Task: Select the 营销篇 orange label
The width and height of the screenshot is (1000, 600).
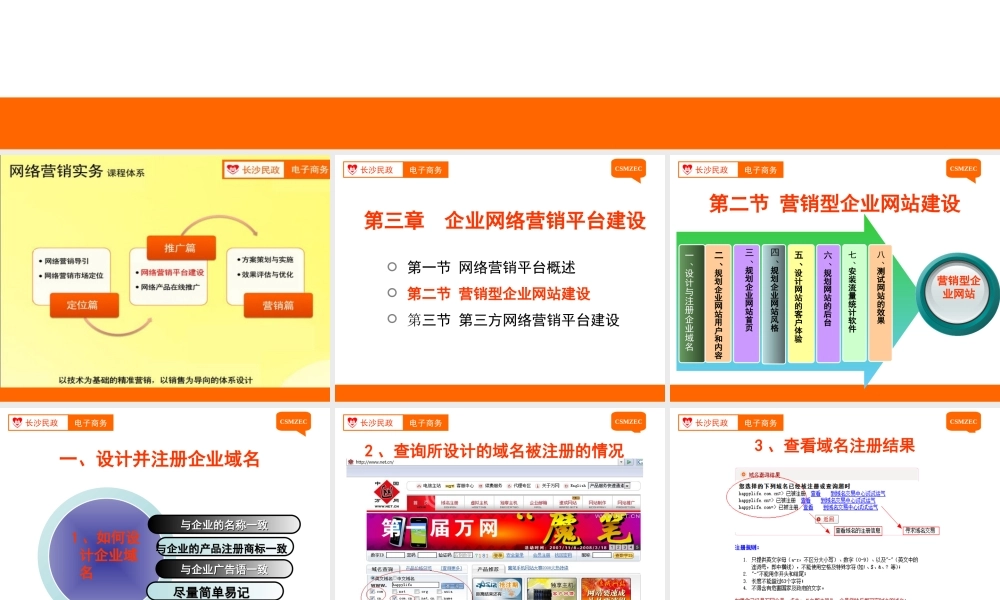Action: [x=277, y=304]
